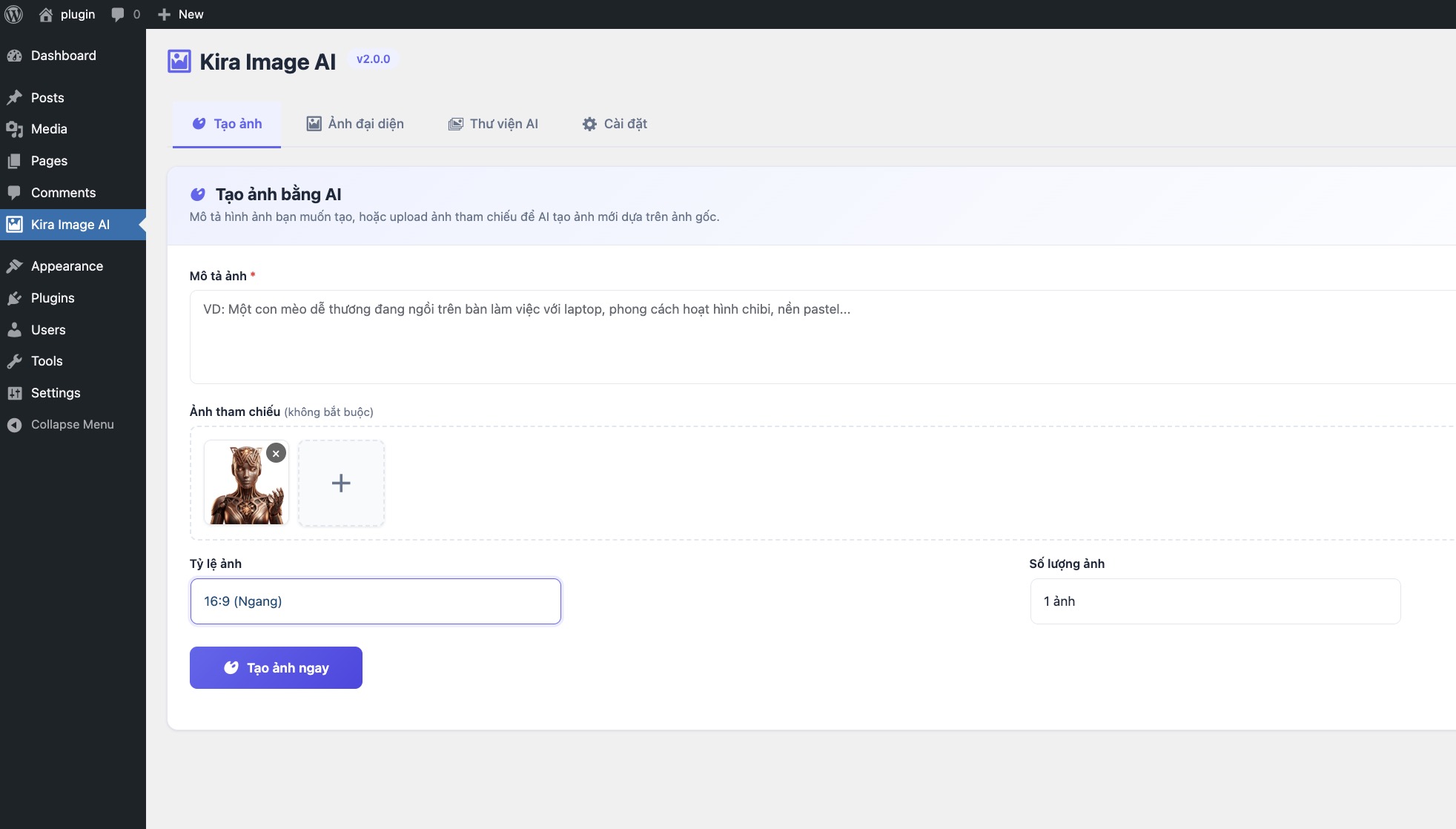Screen dimensions: 1456x829
Task: Open the Tỷ lệ ảnh dropdown
Action: coord(376,601)
